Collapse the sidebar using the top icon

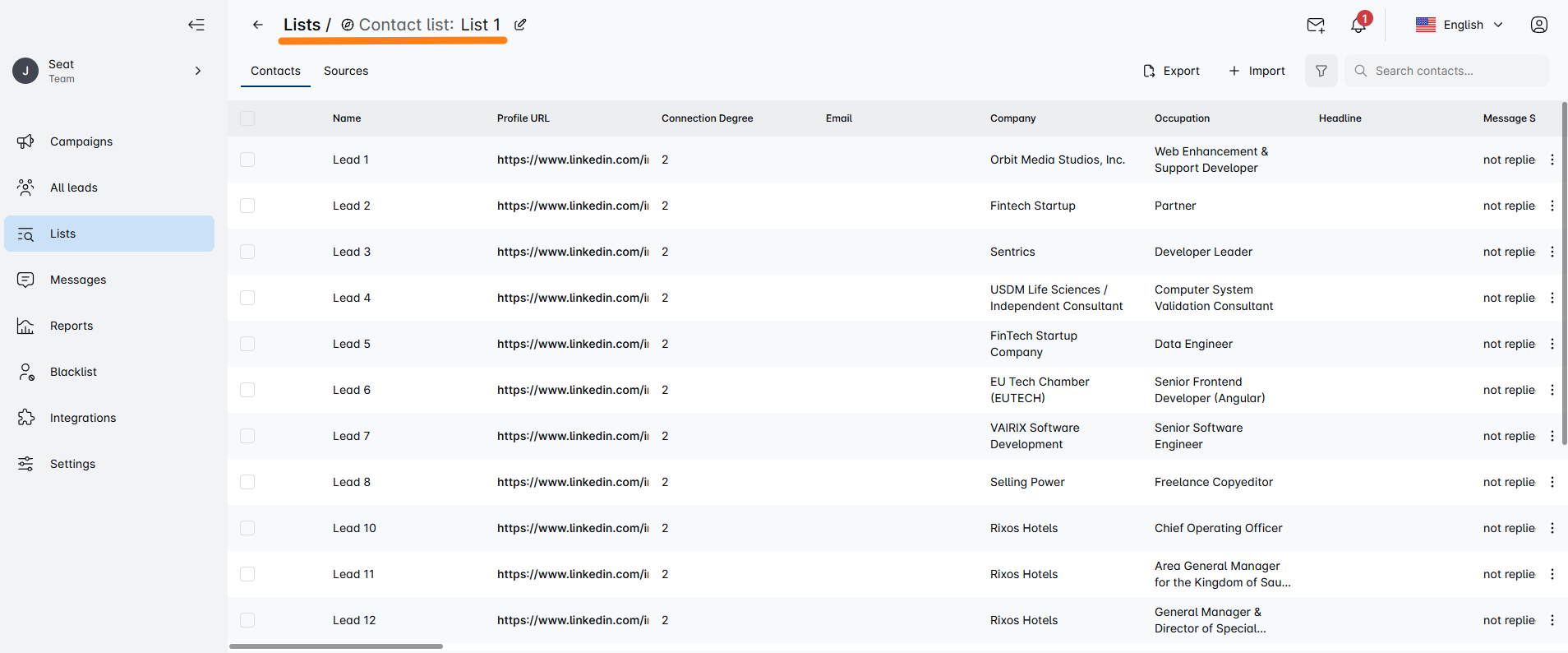tap(196, 25)
